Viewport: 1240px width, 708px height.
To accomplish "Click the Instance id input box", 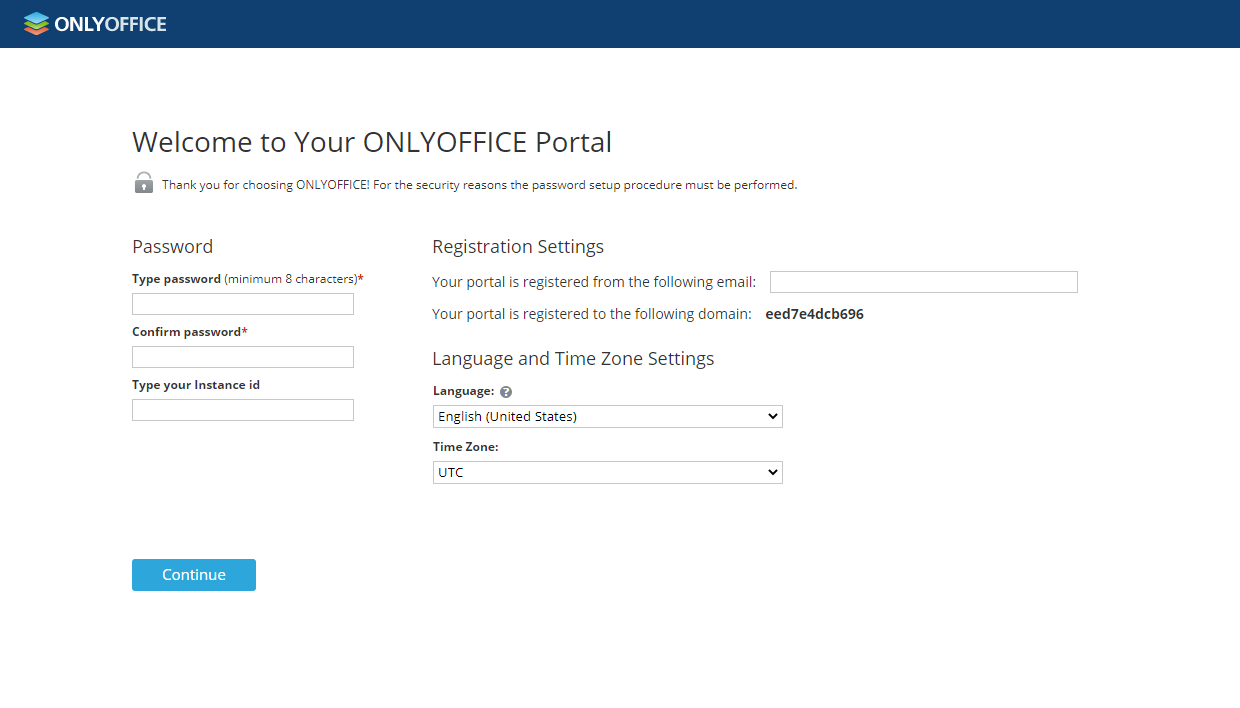I will [x=242, y=409].
